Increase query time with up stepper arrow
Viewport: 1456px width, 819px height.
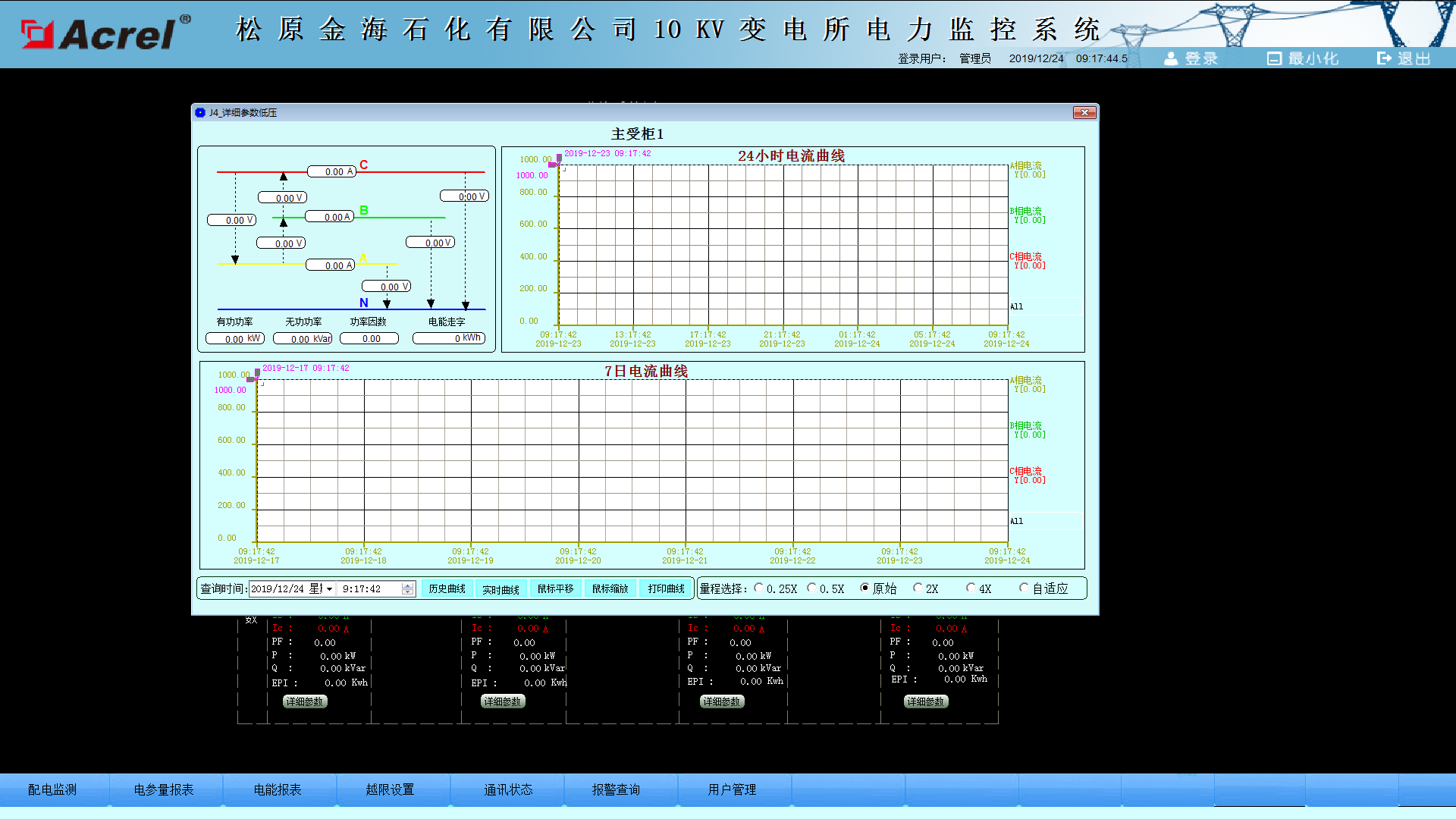point(408,585)
